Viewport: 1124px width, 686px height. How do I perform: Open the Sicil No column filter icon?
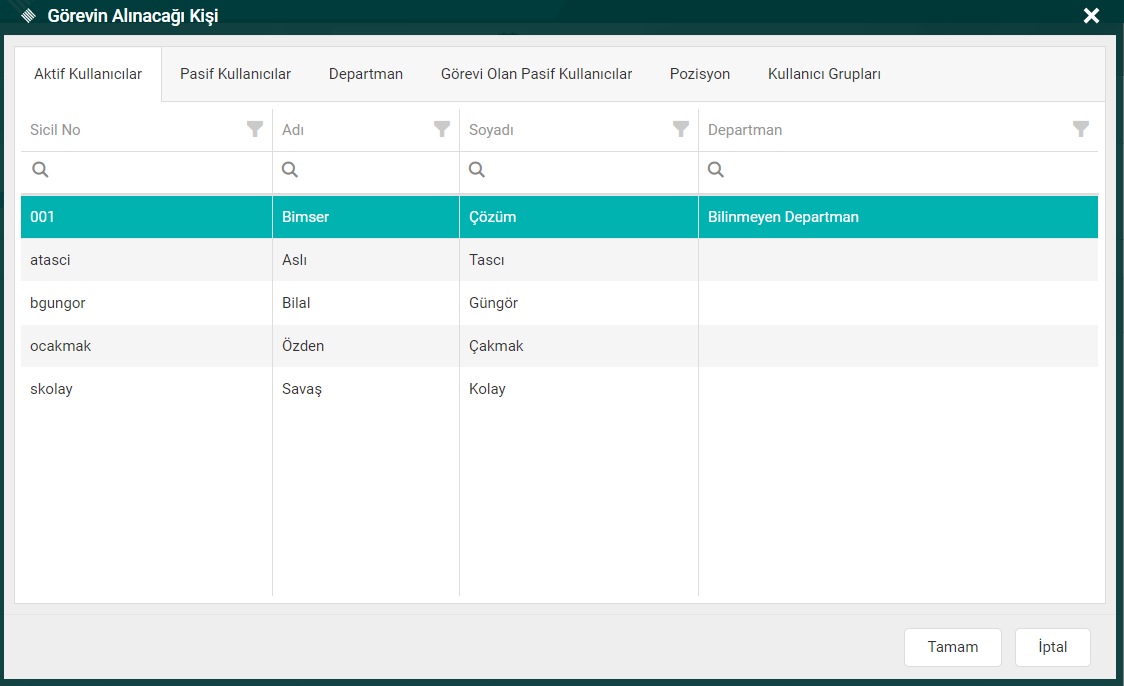coord(255,129)
